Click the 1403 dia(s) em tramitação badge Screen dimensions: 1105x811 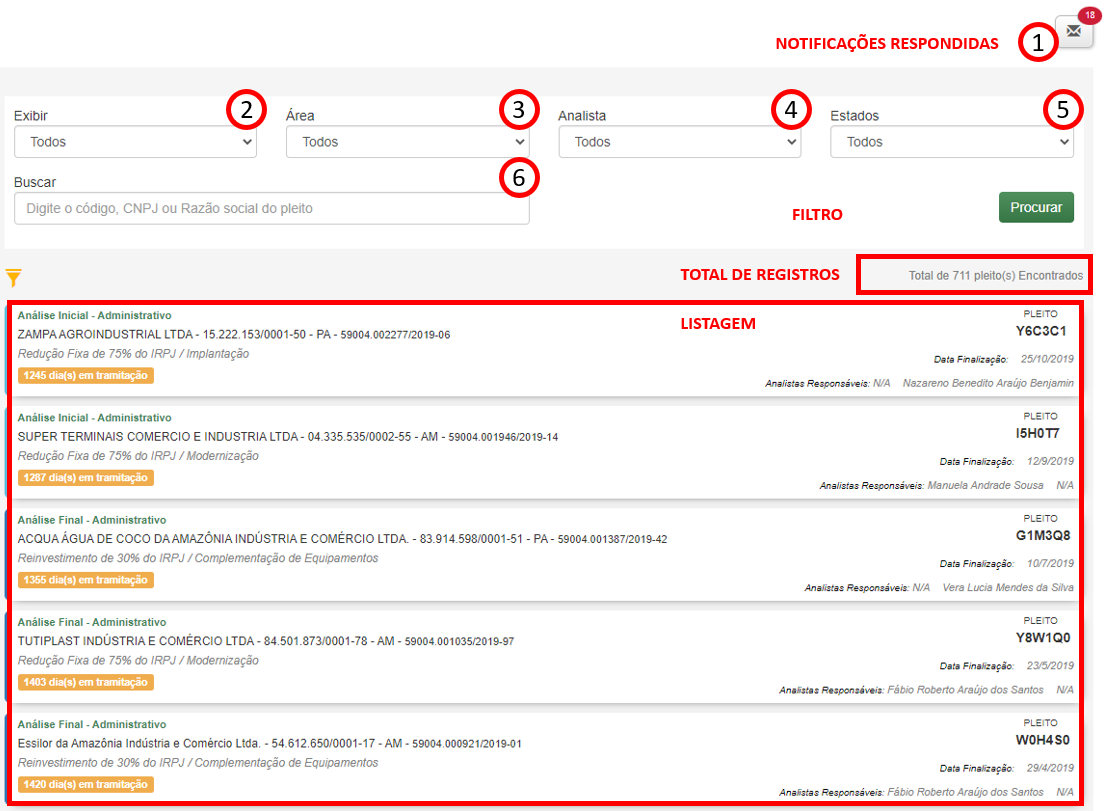85,682
